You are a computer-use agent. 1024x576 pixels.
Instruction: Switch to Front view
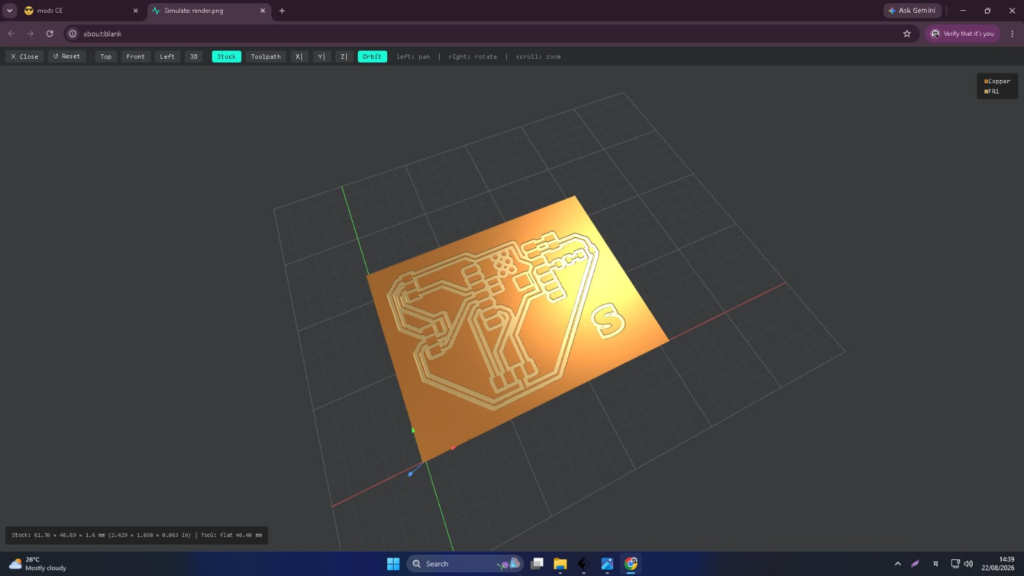[135, 57]
